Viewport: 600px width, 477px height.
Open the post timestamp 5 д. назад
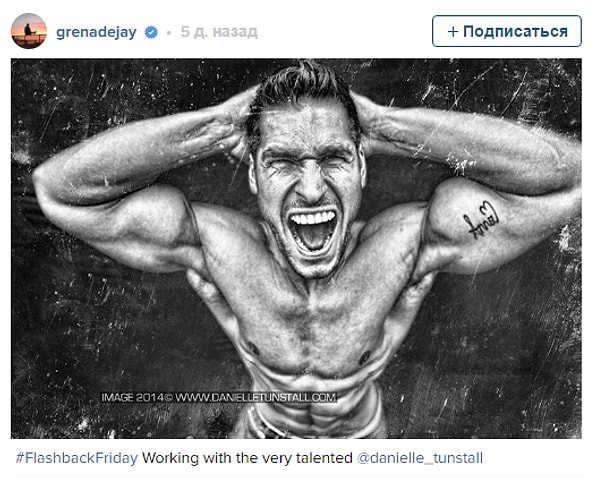219,32
